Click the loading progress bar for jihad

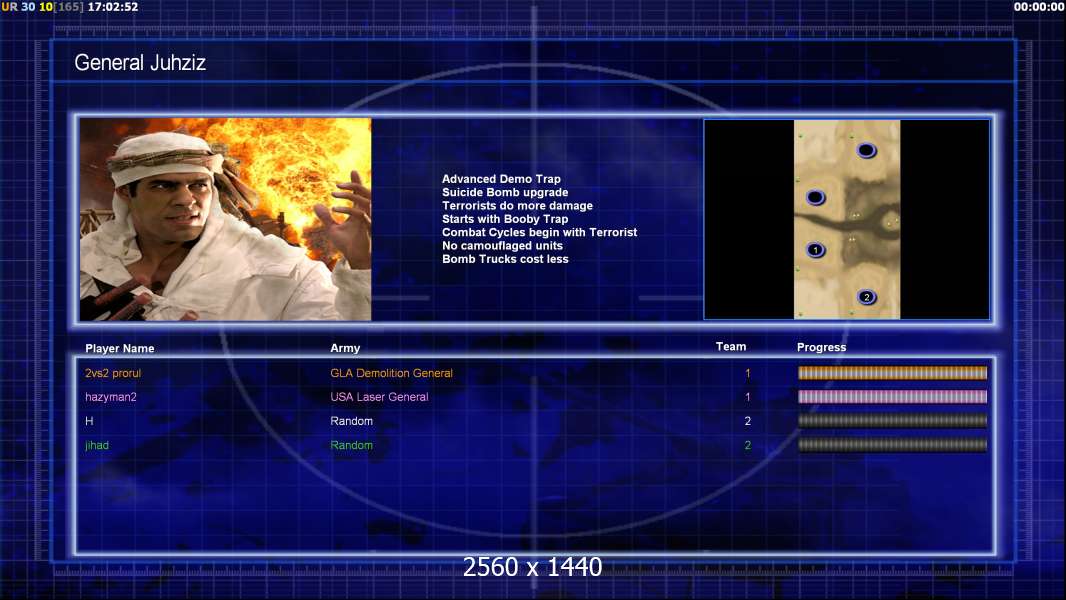892,445
